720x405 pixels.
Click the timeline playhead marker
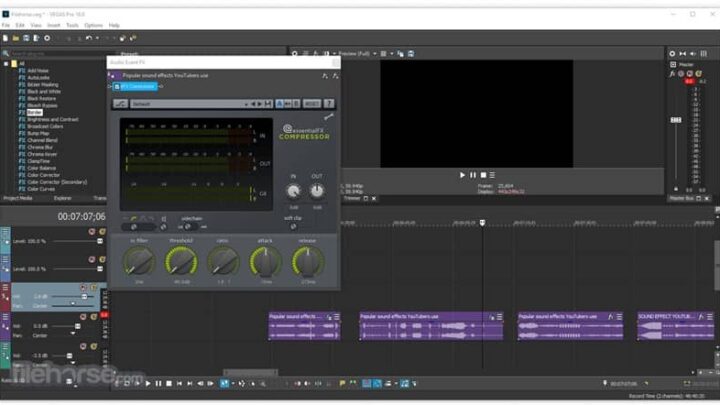click(x=482, y=223)
